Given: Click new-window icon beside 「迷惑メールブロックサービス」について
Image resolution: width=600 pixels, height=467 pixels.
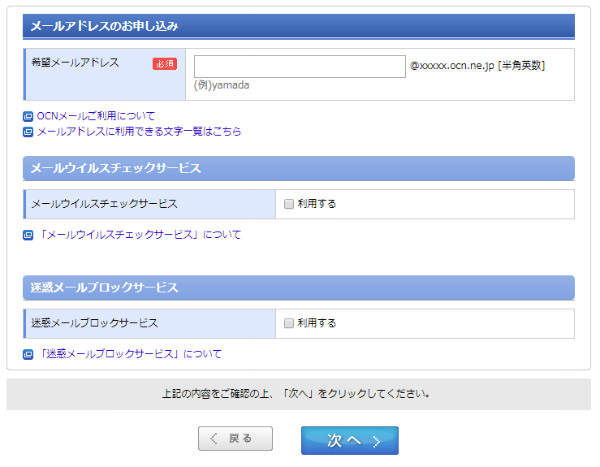Looking at the screenshot, I should pyautogui.click(x=28, y=354).
